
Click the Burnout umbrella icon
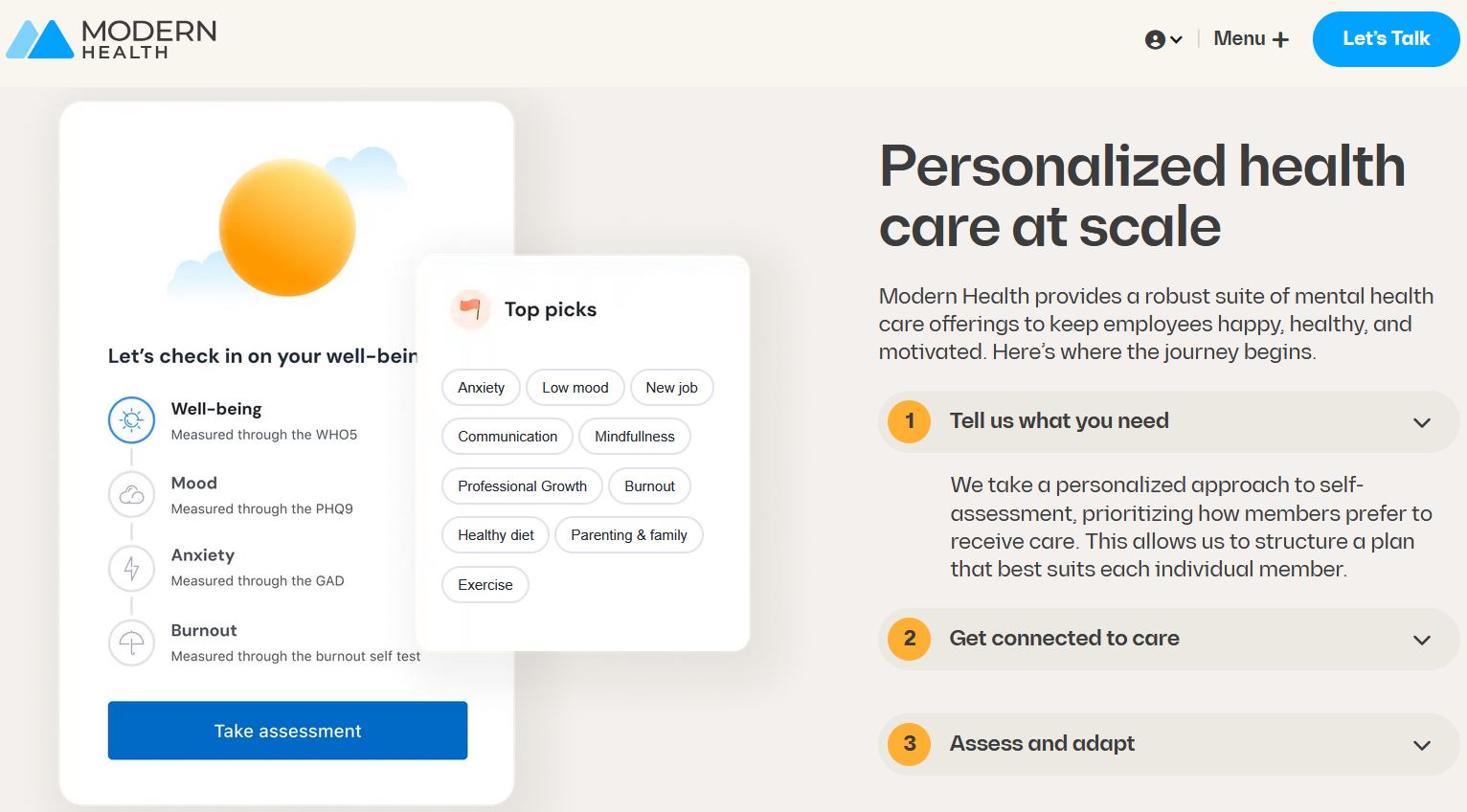point(131,643)
